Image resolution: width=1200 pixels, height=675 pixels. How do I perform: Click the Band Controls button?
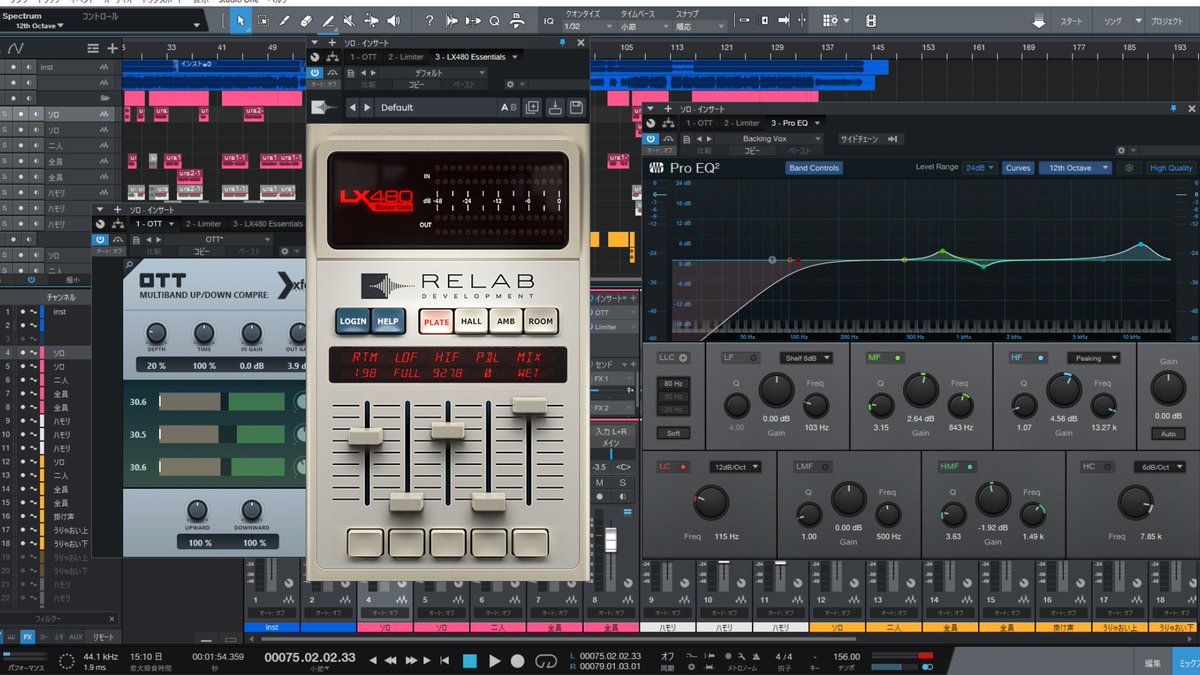pyautogui.click(x=814, y=168)
